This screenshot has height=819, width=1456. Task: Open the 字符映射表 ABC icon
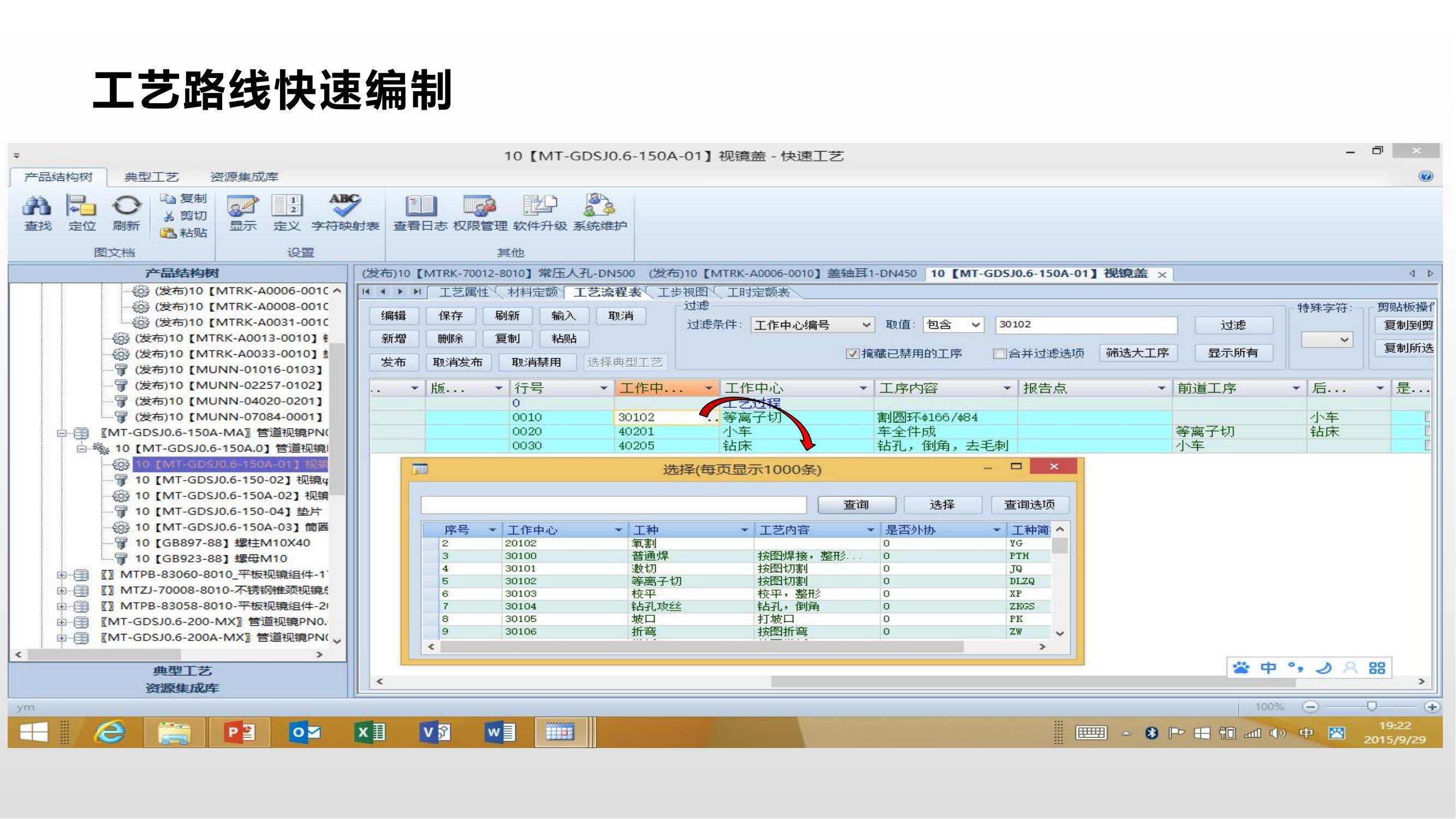(344, 206)
